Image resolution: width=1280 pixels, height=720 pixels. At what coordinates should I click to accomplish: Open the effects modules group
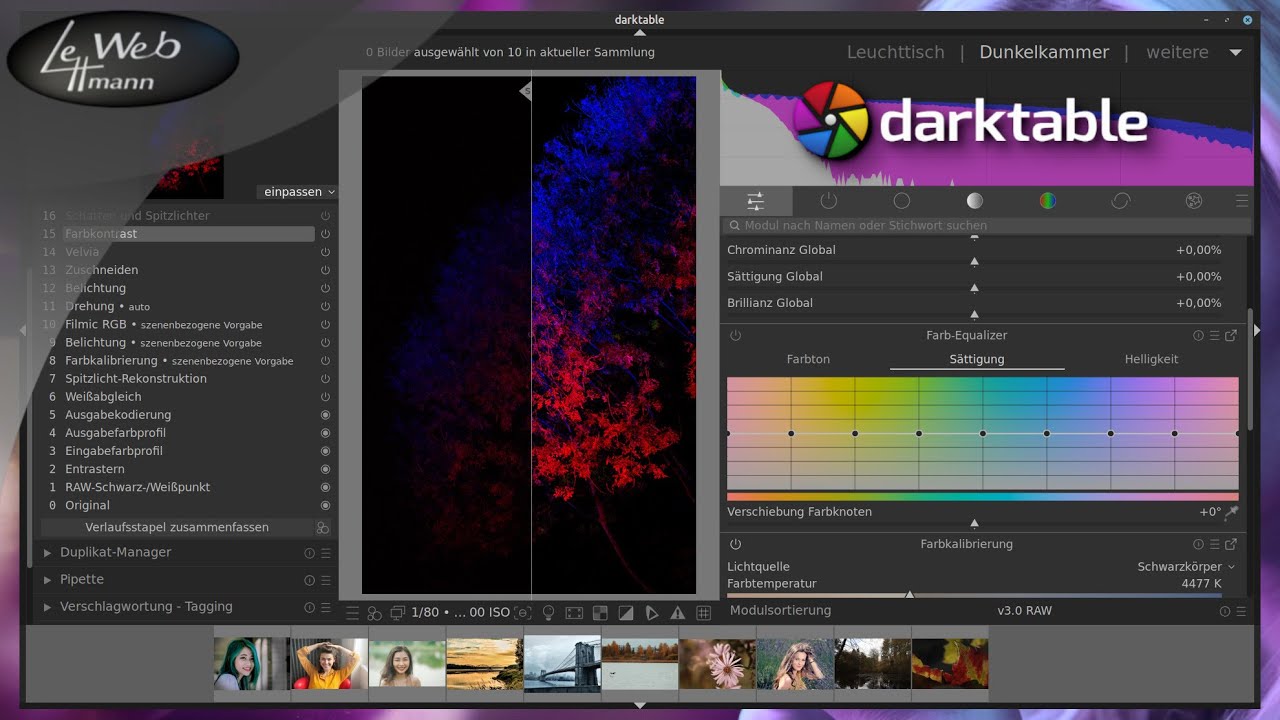coord(1193,201)
